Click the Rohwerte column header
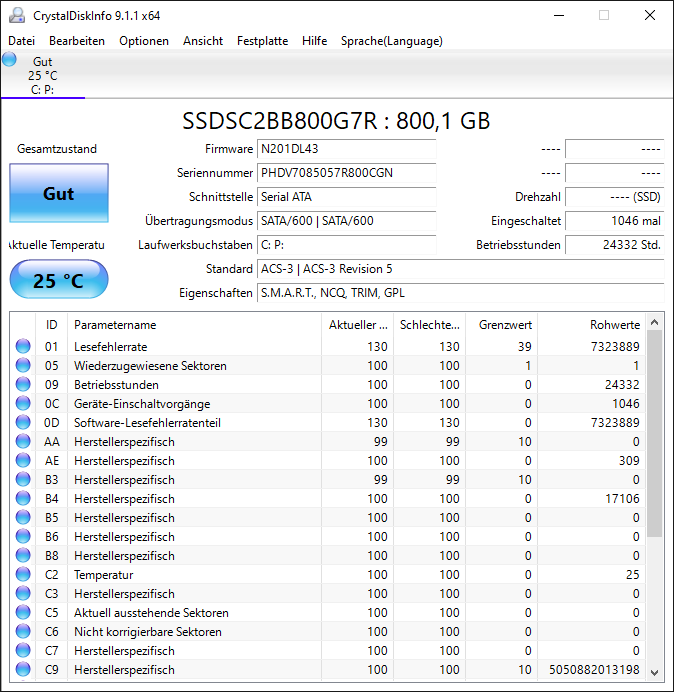Image resolution: width=674 pixels, height=692 pixels. (x=591, y=325)
